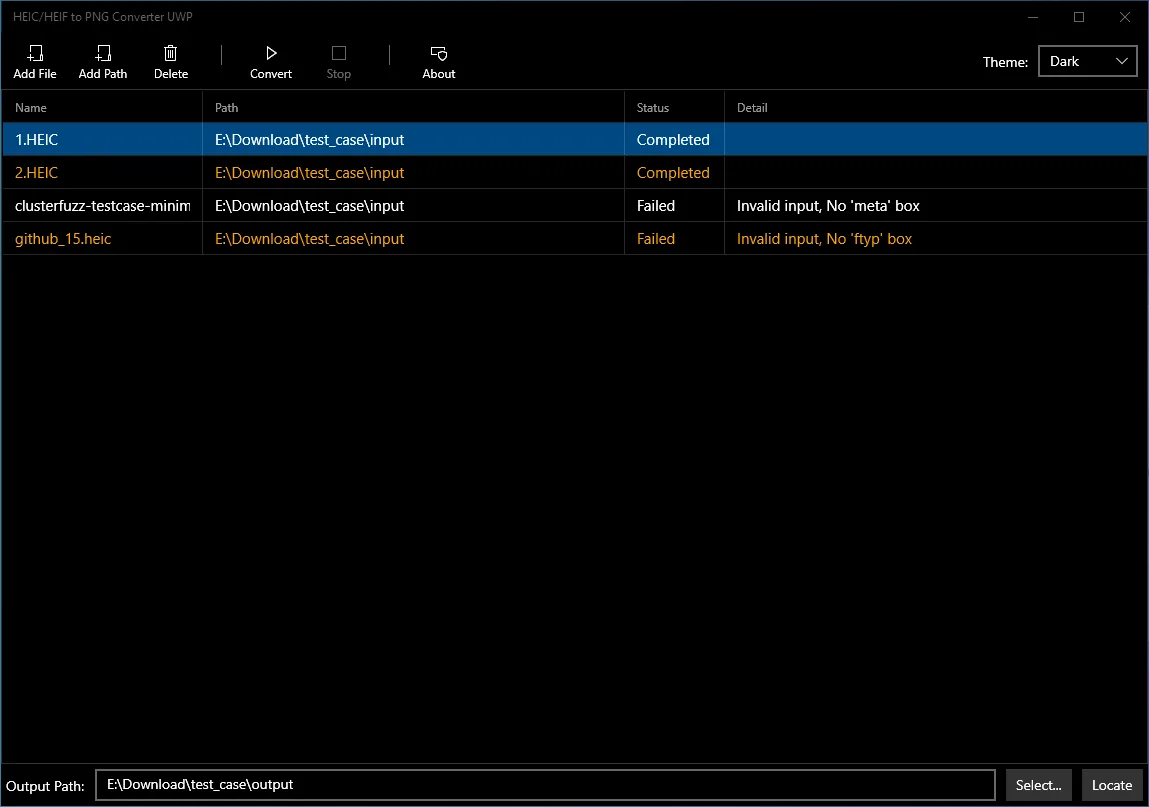Image resolution: width=1149 pixels, height=807 pixels.
Task: Minimize the converter window
Action: click(x=1033, y=17)
